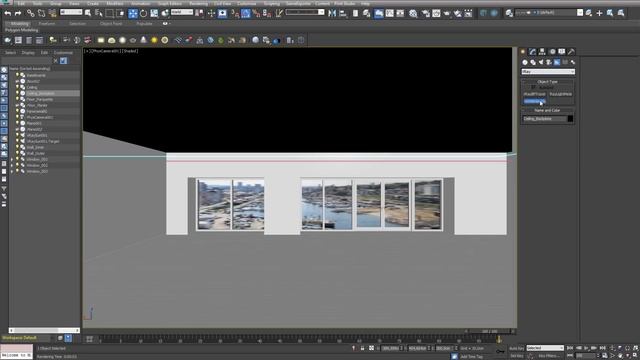This screenshot has width=640, height=360.
Task: Open the scene explorer Customize menu
Action: coord(63,53)
